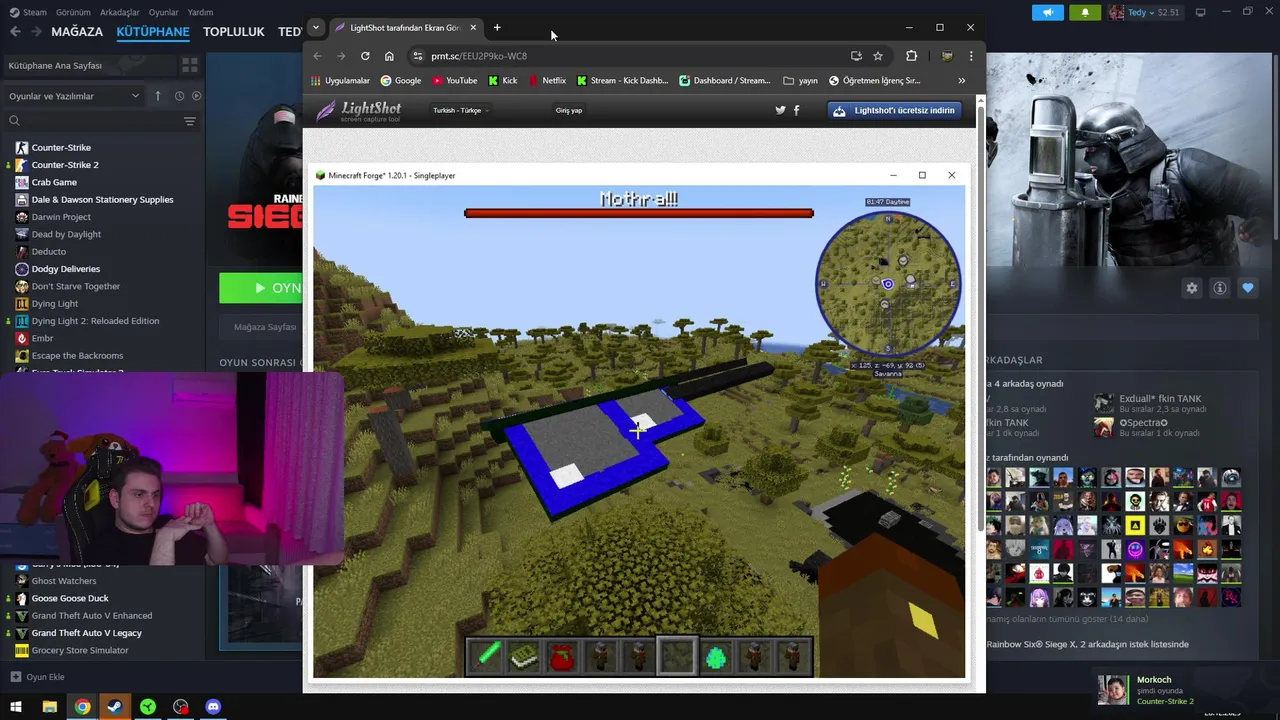The image size is (1280, 720).
Task: Open Turkish - Türkçe language dropdown
Action: (x=461, y=110)
